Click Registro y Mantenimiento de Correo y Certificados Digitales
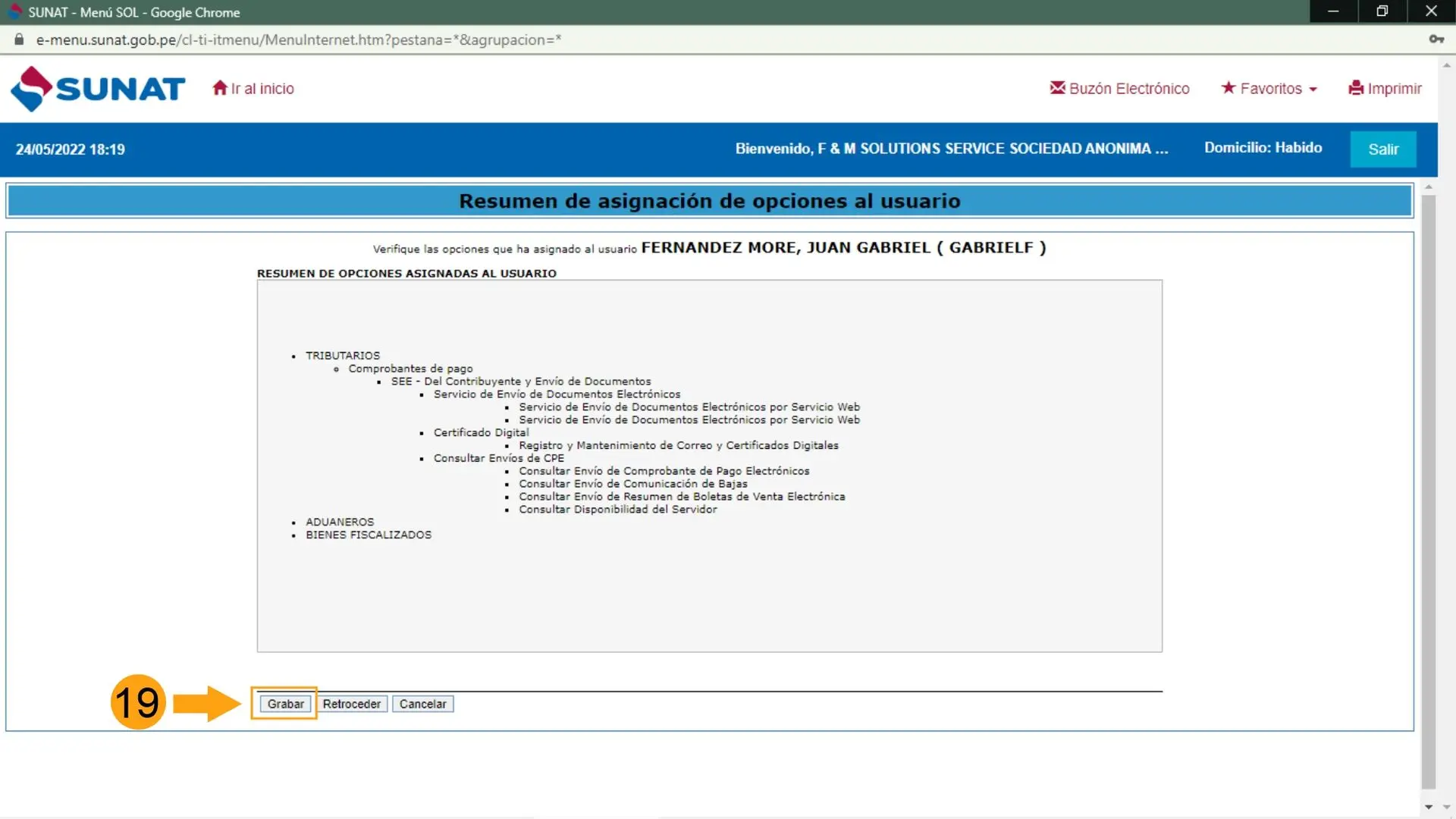 (679, 445)
